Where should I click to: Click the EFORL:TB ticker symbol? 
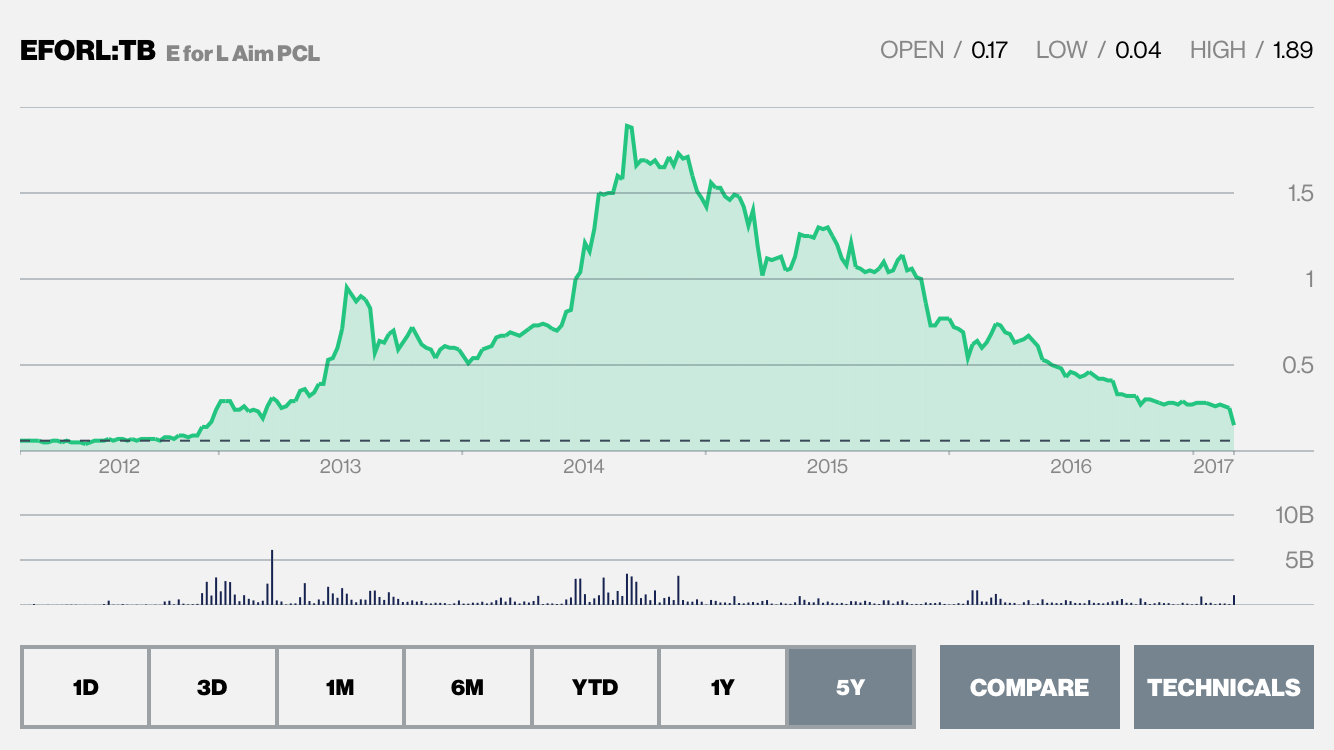[x=87, y=51]
